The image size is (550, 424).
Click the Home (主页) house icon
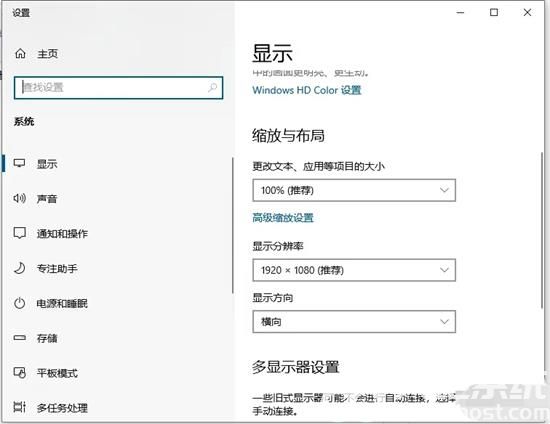[x=20, y=54]
